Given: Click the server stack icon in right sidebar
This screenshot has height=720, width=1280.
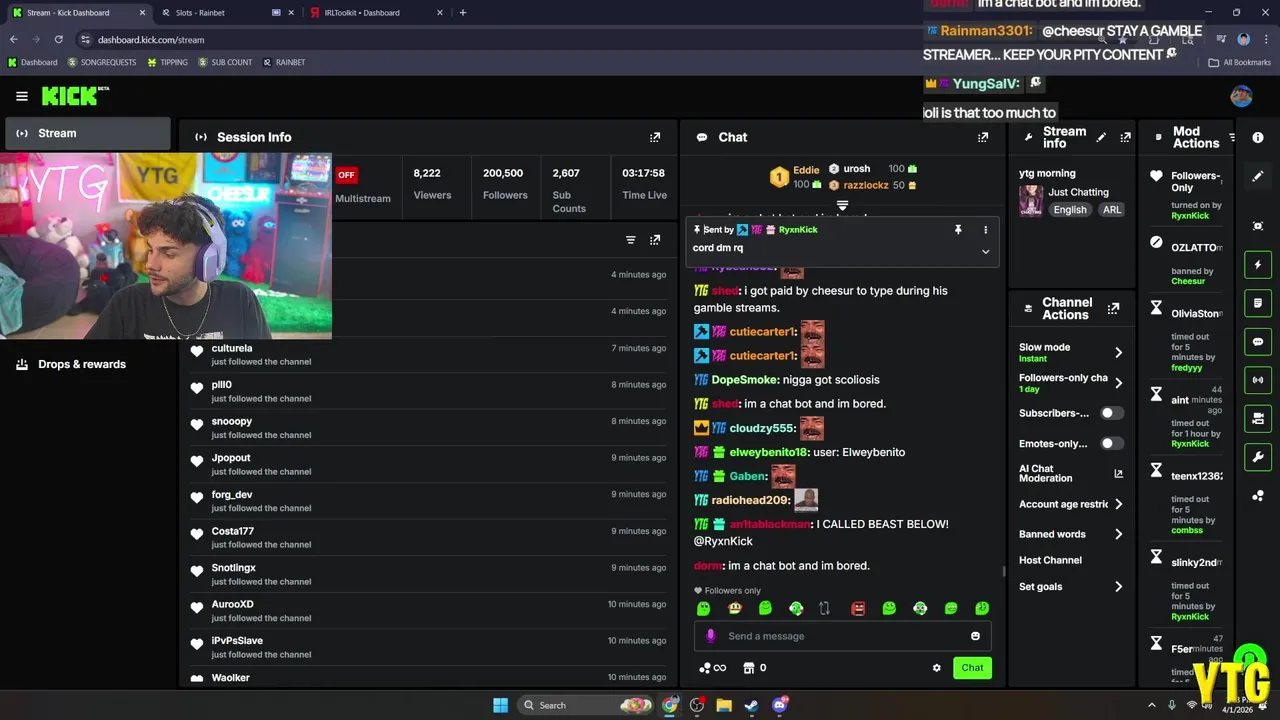Looking at the screenshot, I should pyautogui.click(x=1258, y=418).
